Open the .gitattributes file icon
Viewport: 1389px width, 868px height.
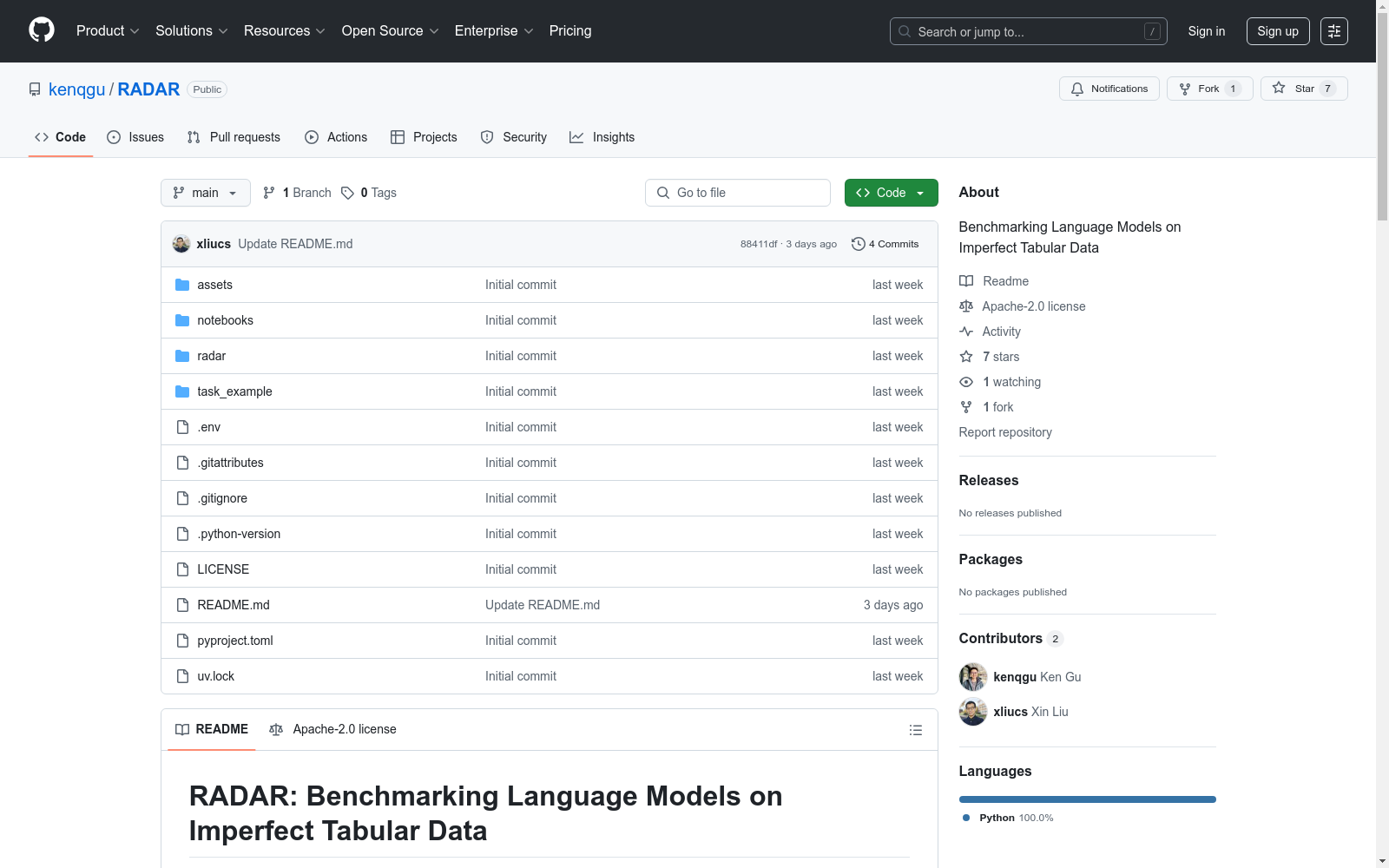click(182, 463)
